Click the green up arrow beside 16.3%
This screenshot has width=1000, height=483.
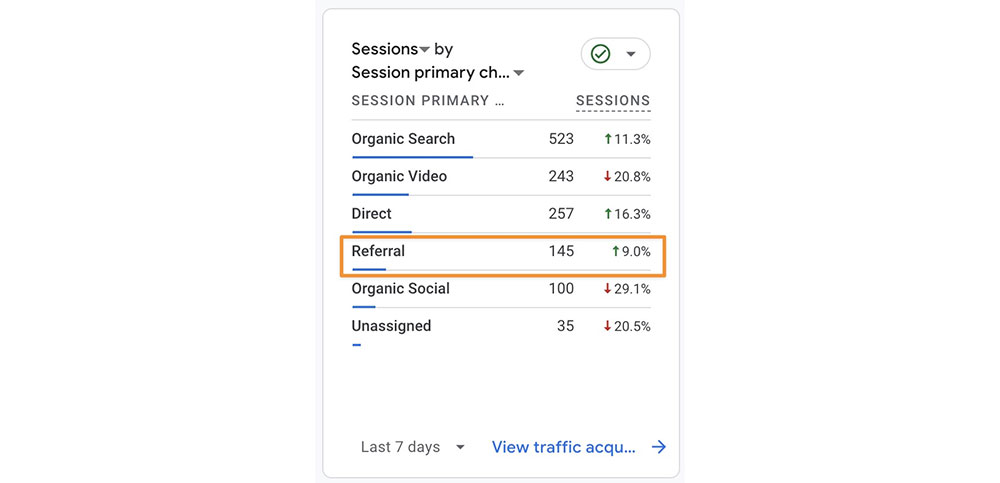[x=607, y=214]
